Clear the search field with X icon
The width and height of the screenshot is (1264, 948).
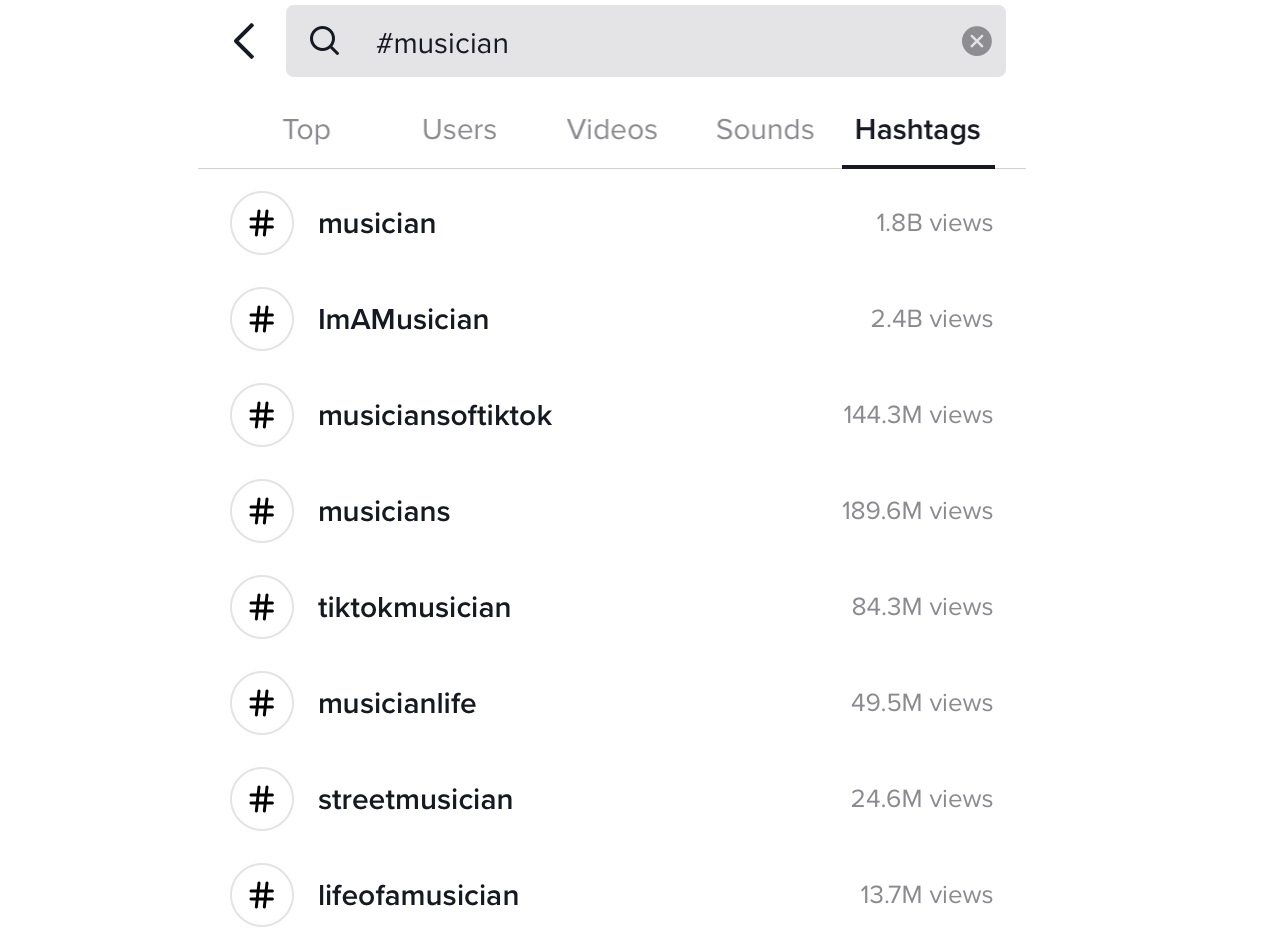pyautogui.click(x=976, y=41)
